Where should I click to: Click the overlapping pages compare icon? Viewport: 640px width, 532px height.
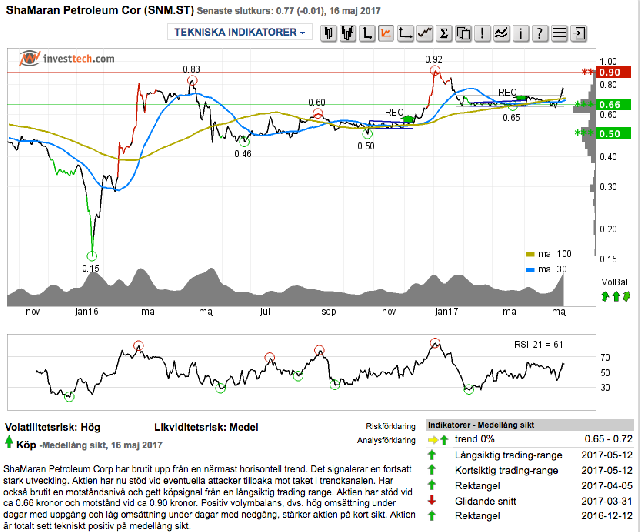point(463,33)
